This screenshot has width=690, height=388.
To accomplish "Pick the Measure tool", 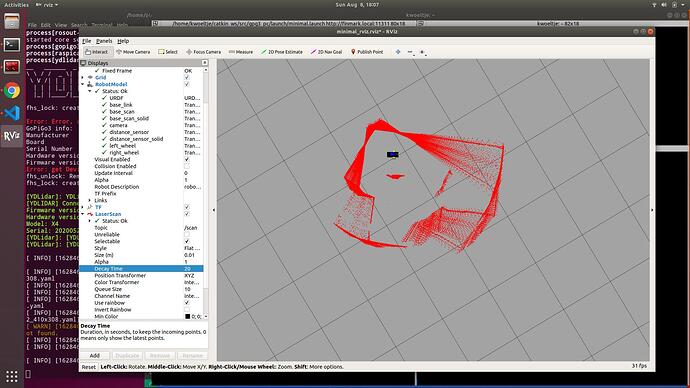I will 241,52.
